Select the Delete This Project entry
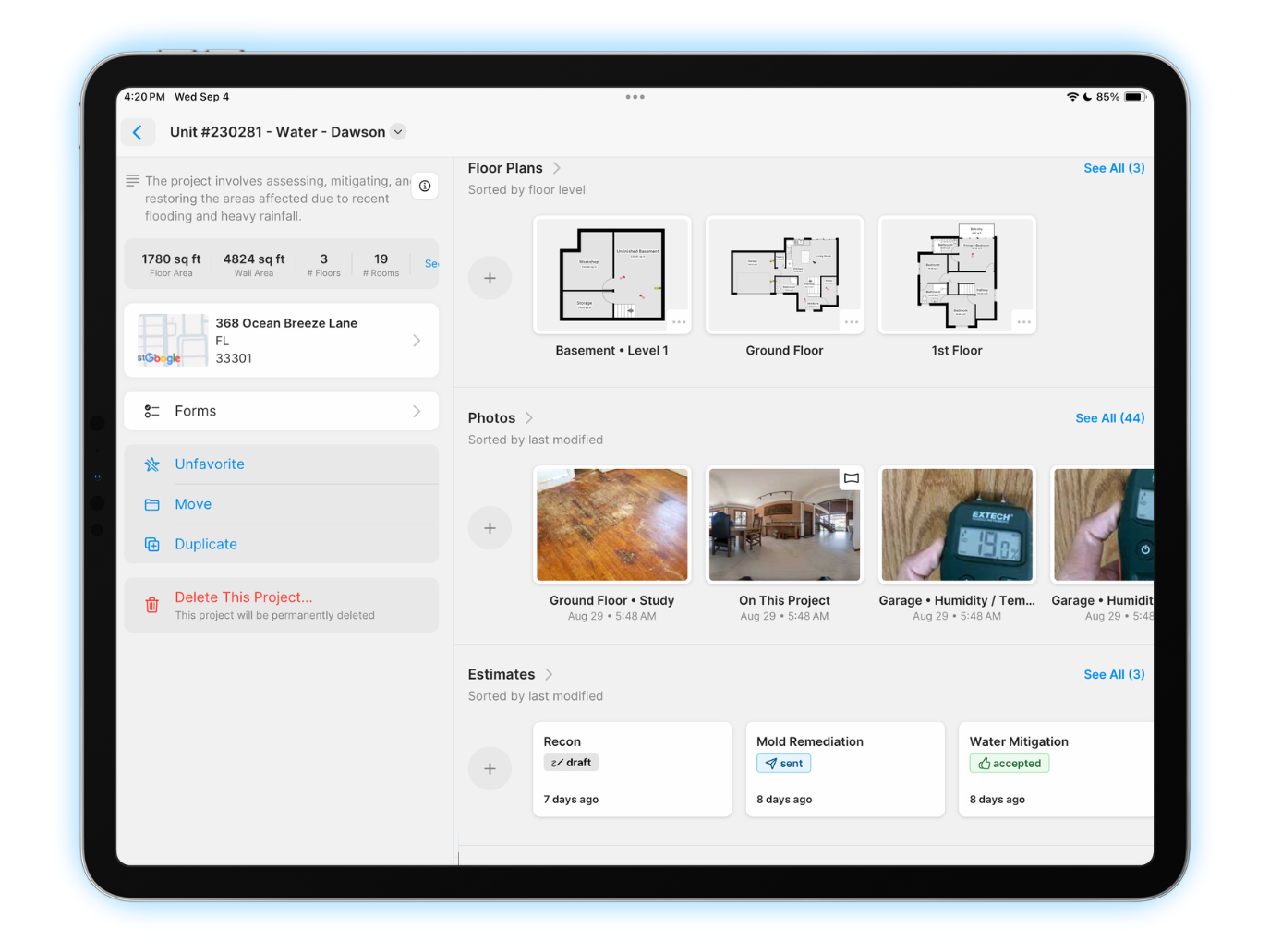 243,597
